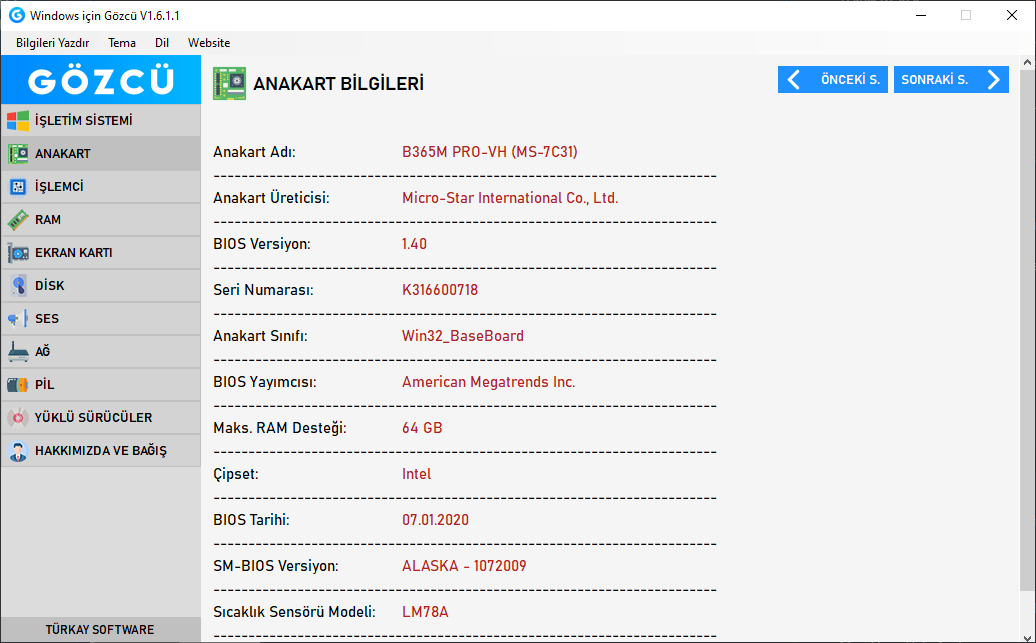Click the Anakart Üreticisi: label

pyautogui.click(x=271, y=198)
